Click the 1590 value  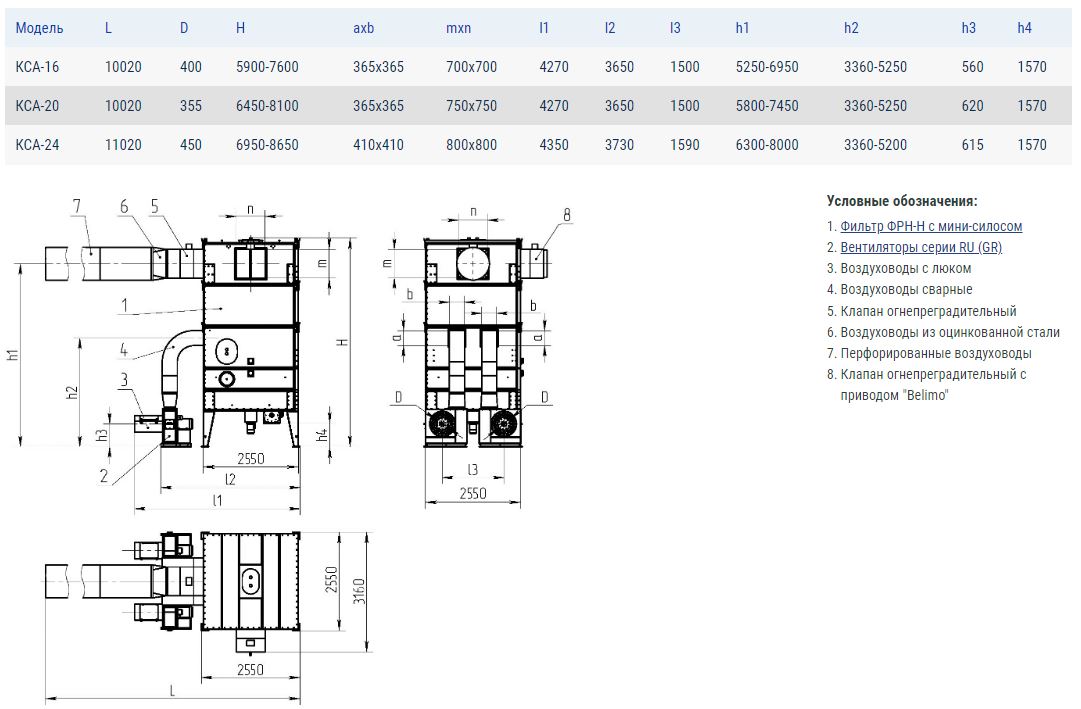tap(685, 145)
